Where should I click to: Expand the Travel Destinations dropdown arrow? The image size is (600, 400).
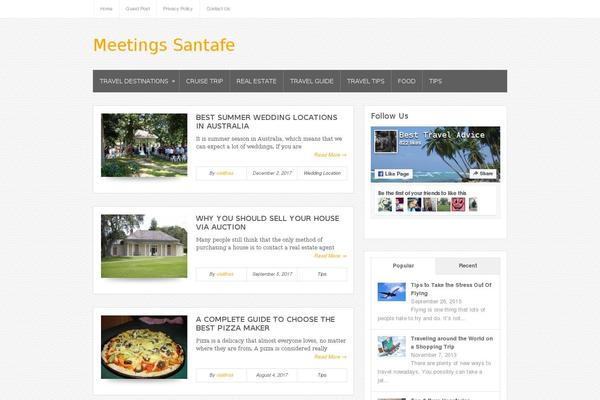(173, 82)
